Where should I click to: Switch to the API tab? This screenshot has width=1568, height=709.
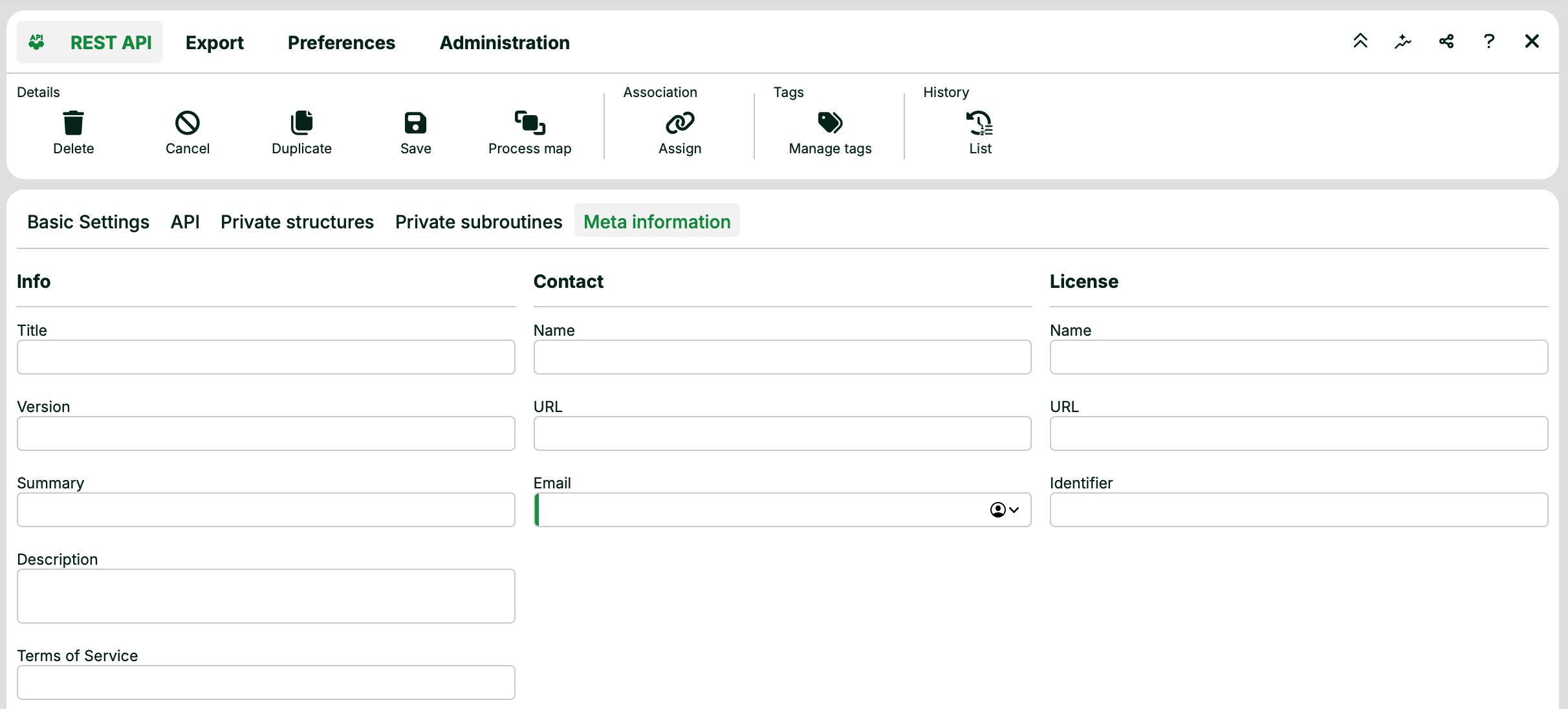pos(185,222)
